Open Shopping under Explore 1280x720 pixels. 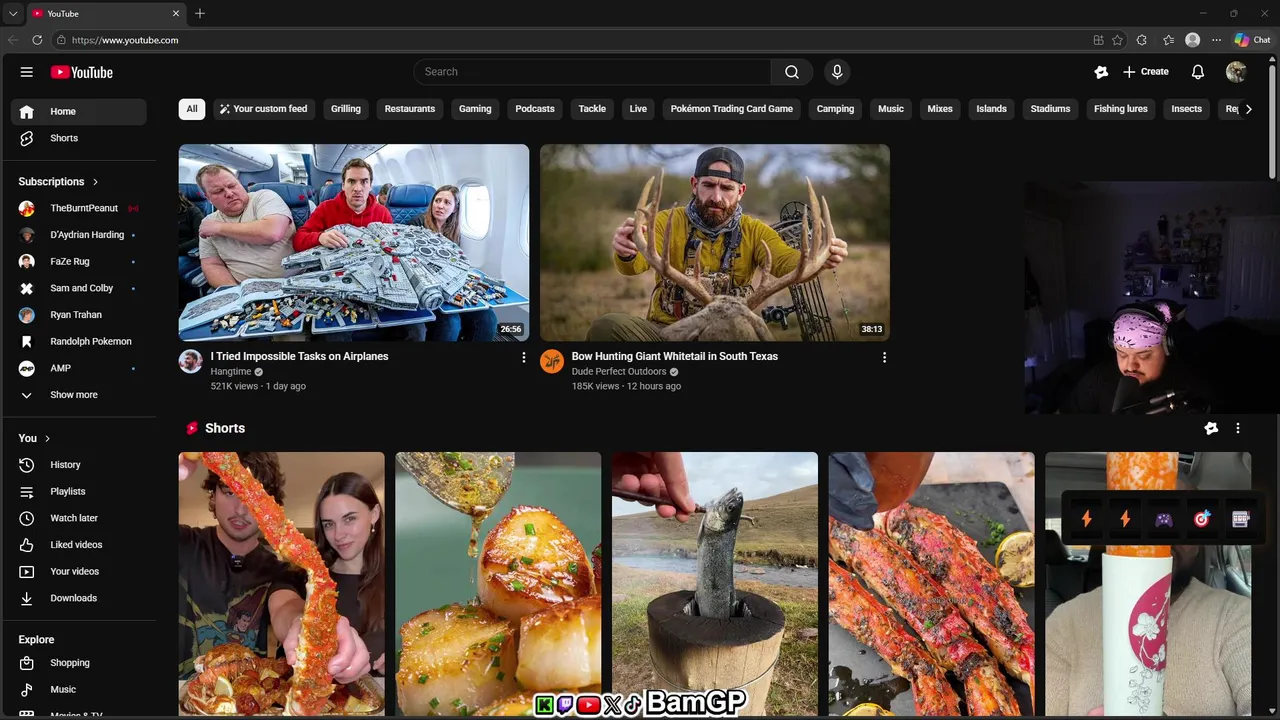[79, 663]
